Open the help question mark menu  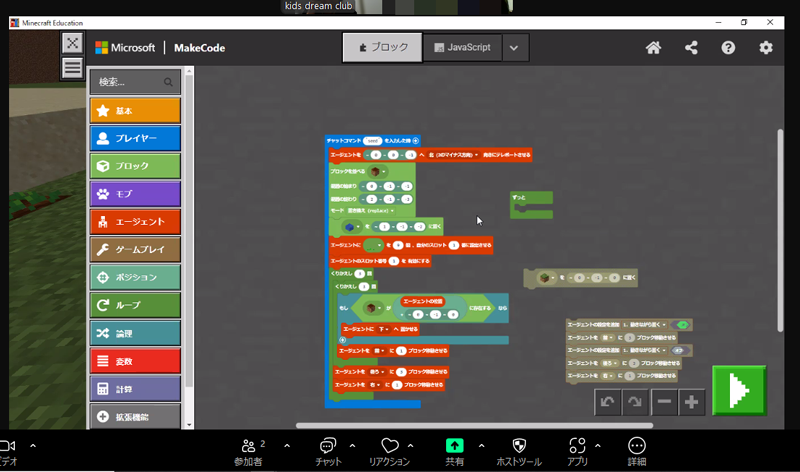coord(728,48)
